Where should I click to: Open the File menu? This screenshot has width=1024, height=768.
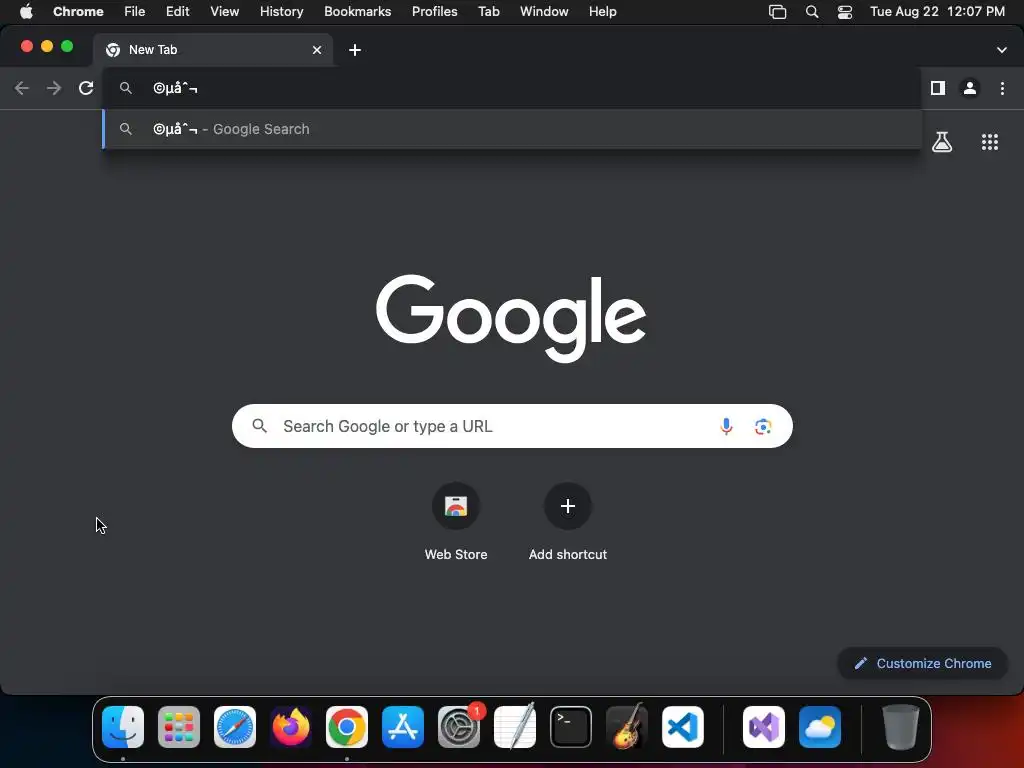(x=135, y=12)
